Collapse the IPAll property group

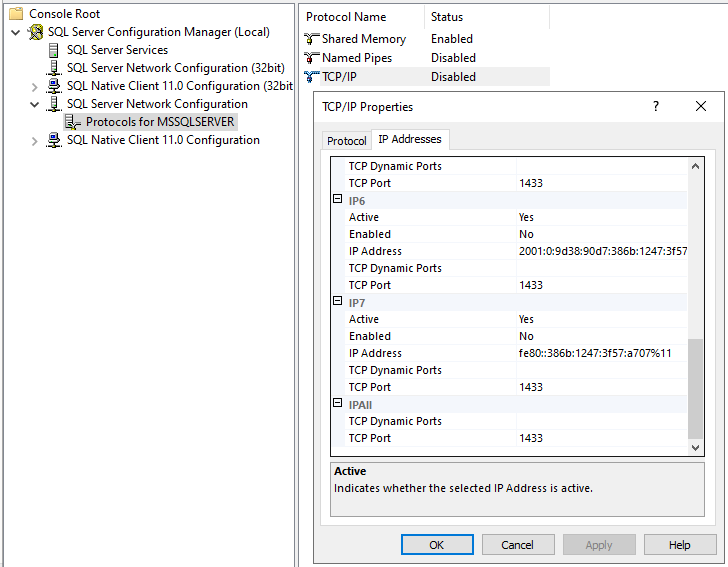click(x=338, y=404)
